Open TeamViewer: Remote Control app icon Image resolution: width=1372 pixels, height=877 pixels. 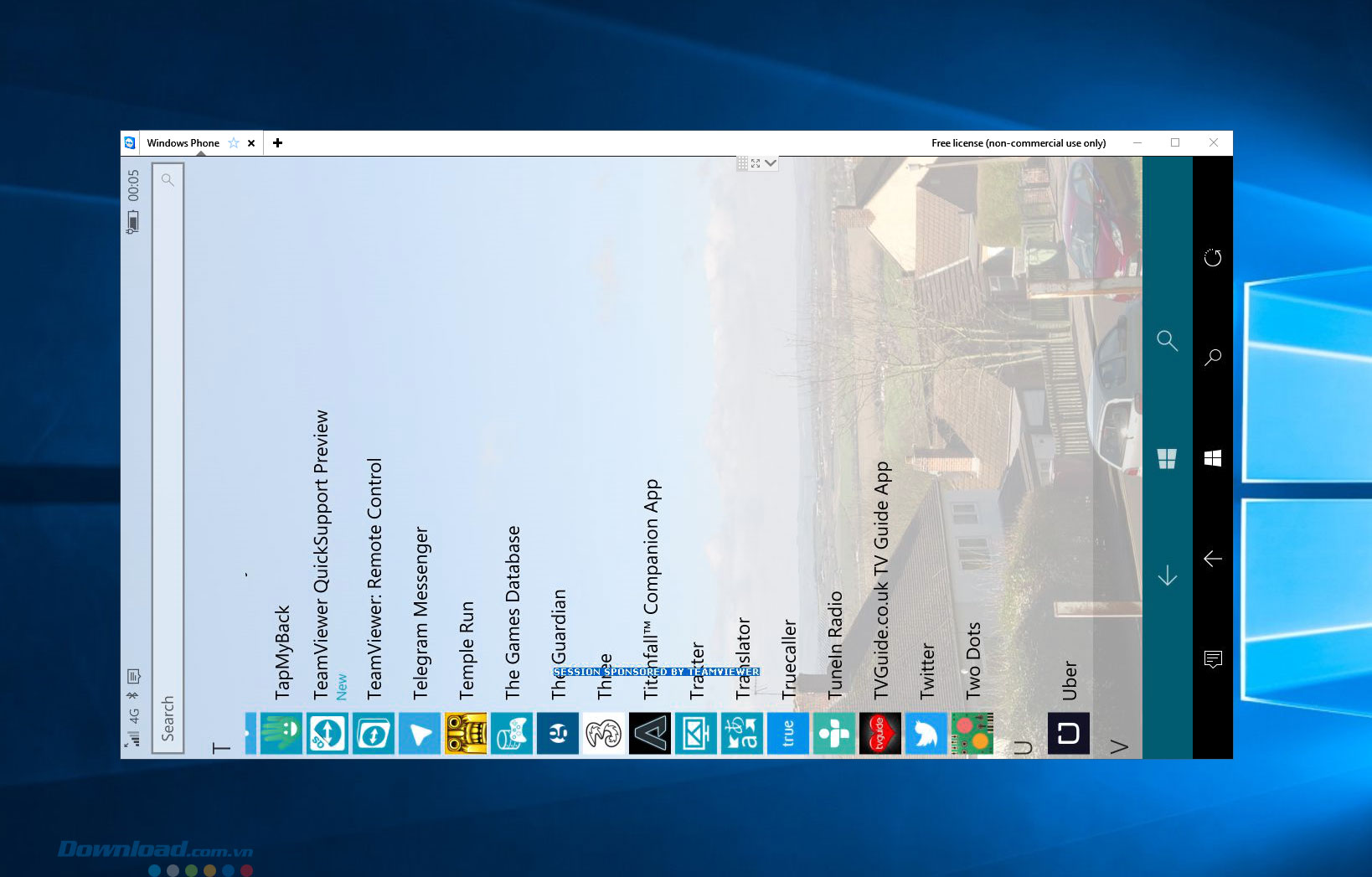coord(374,734)
